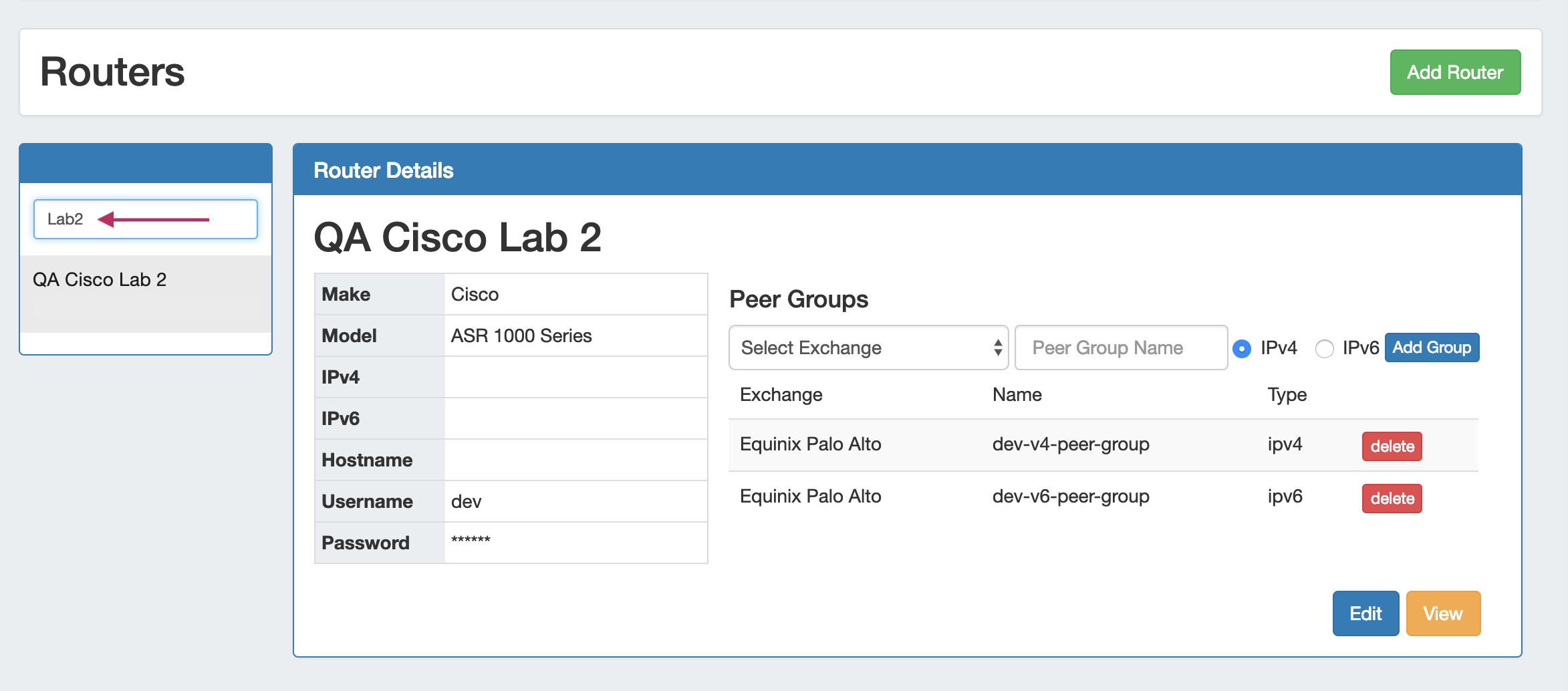Select QA Cisco Lab 2 in router list

click(x=100, y=279)
